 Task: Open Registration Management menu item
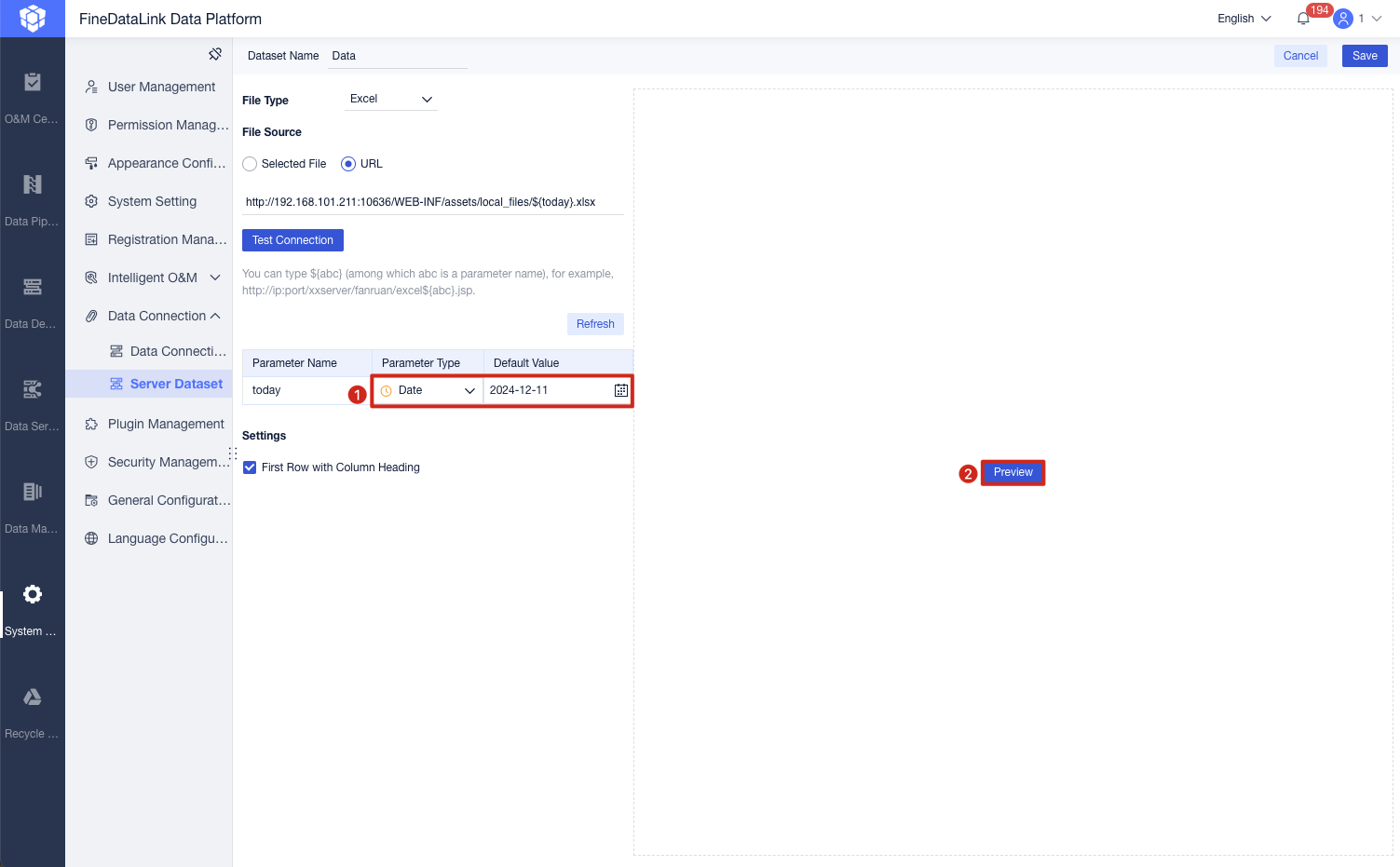149,239
